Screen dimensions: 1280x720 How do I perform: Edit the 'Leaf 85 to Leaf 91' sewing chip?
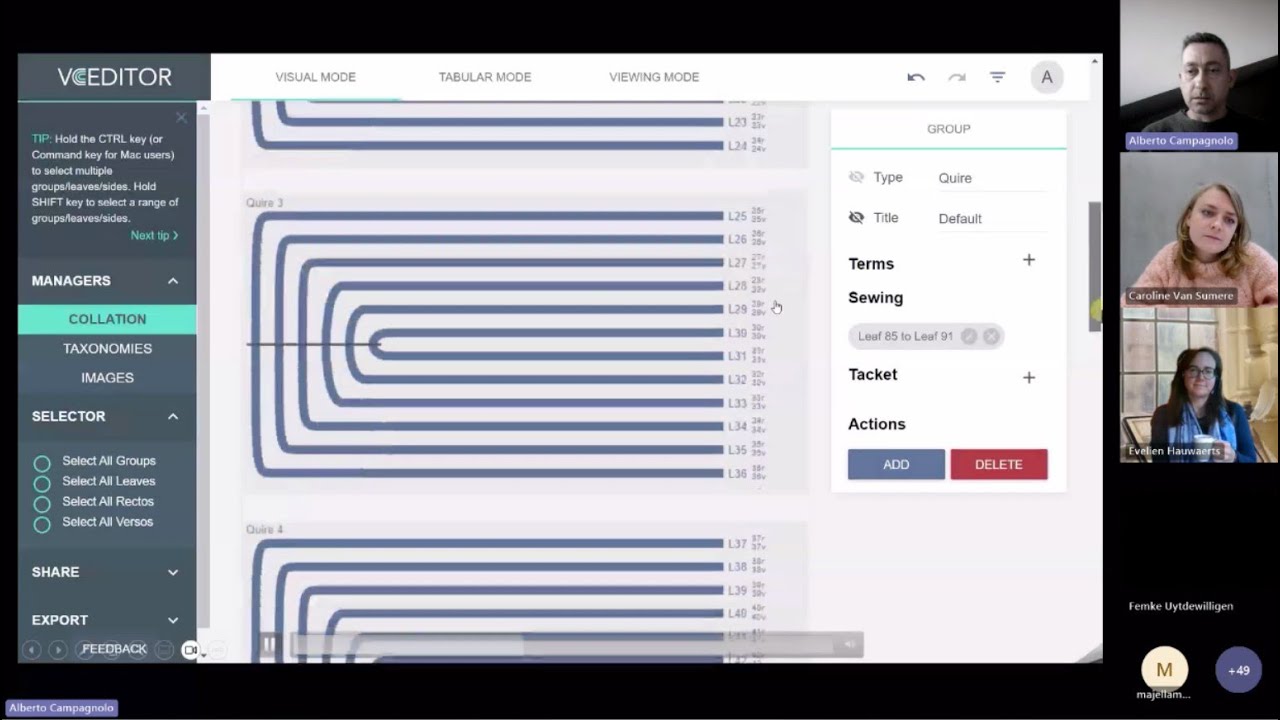(x=969, y=337)
